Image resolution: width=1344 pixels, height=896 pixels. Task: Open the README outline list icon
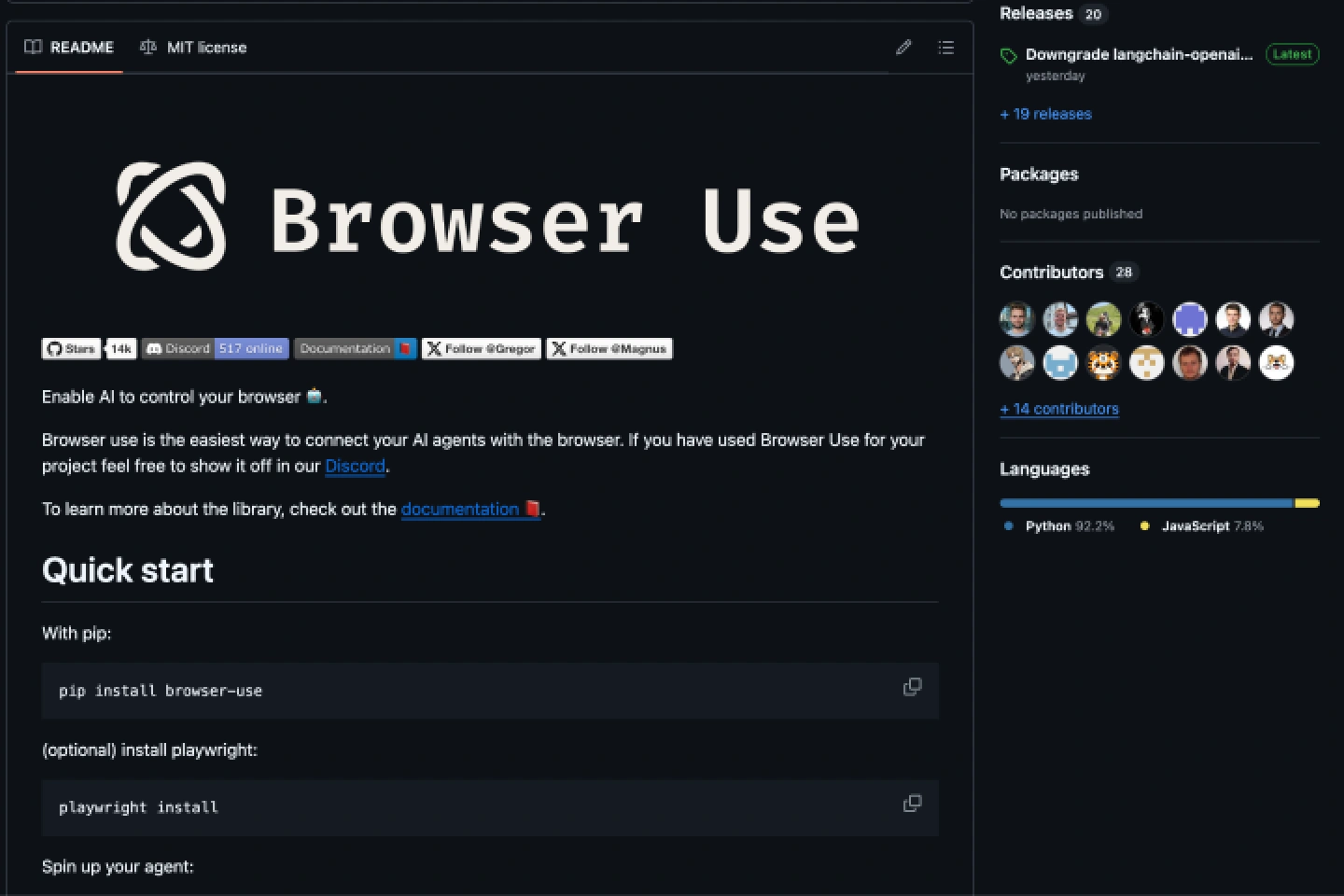945,48
